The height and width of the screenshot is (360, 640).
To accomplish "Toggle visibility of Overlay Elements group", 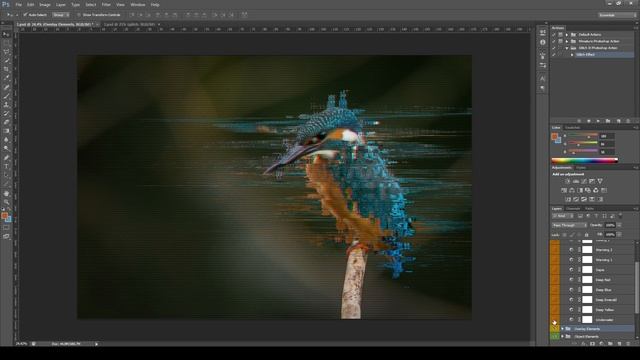I will click(x=555, y=329).
